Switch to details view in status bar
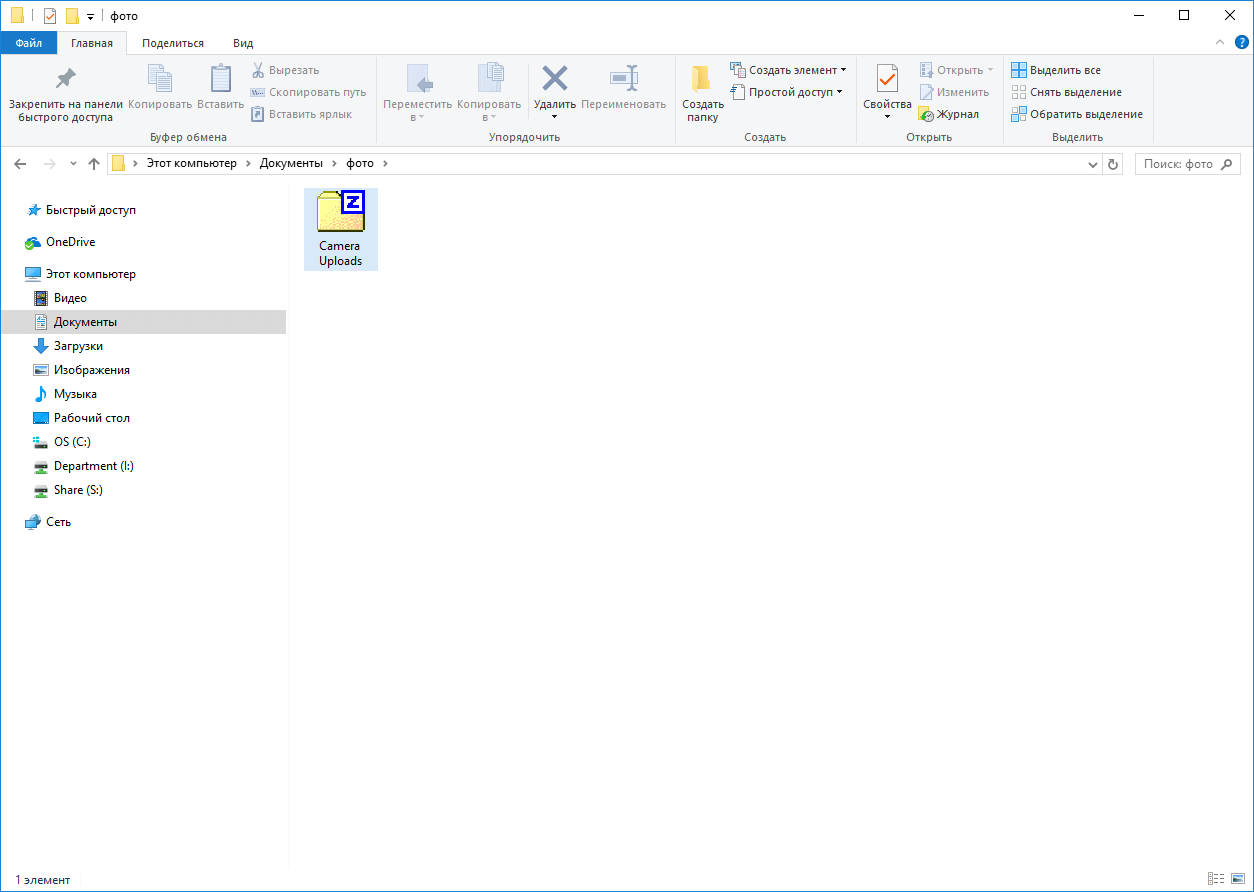 pyautogui.click(x=1216, y=879)
